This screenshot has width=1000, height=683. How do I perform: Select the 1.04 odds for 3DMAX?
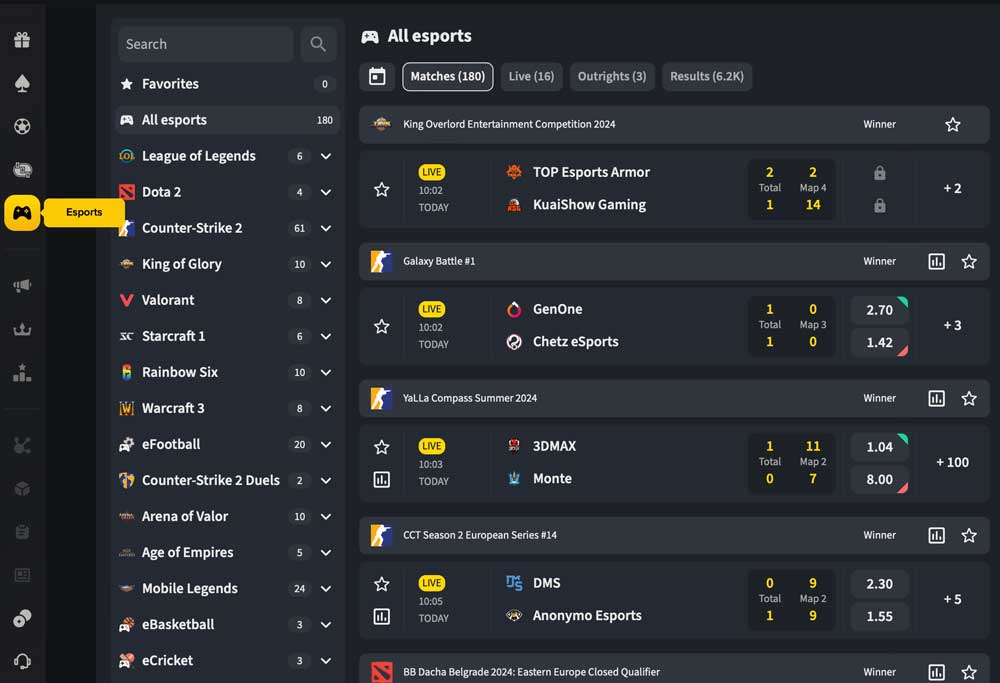click(x=879, y=446)
